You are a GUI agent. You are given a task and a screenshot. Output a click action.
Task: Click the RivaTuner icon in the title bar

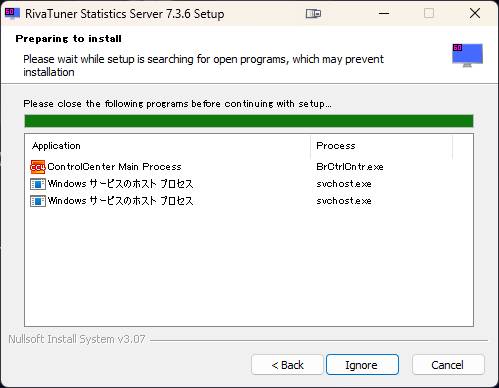tap(12, 14)
